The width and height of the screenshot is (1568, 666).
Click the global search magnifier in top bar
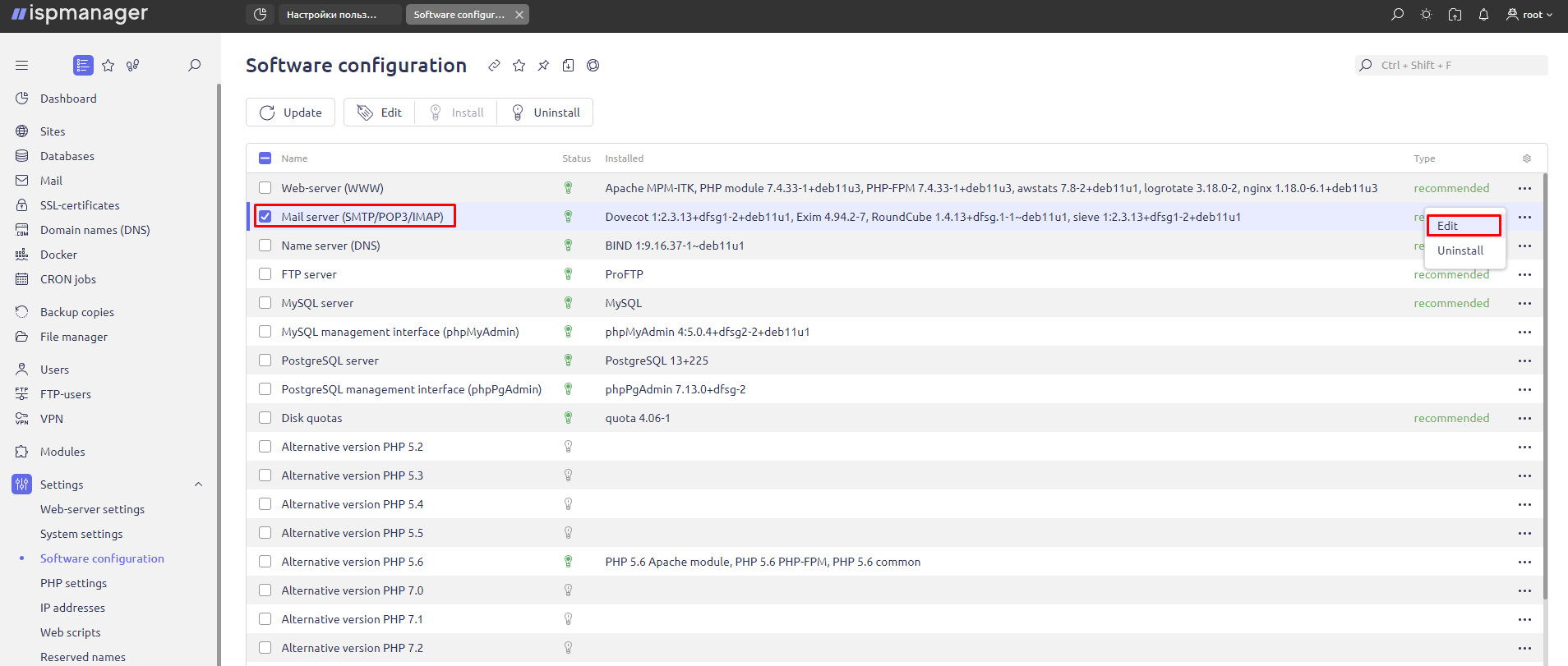point(1397,15)
